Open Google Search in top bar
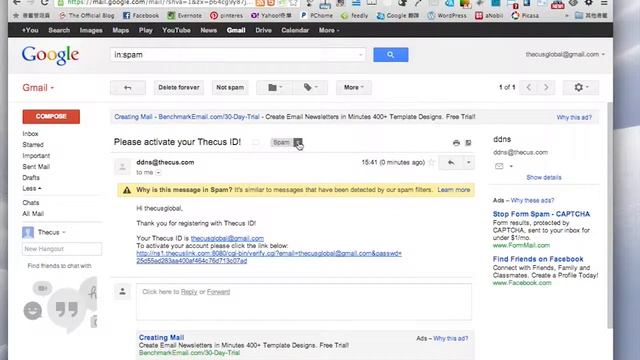Image resolution: width=640 pixels, height=360 pixels. (59, 30)
